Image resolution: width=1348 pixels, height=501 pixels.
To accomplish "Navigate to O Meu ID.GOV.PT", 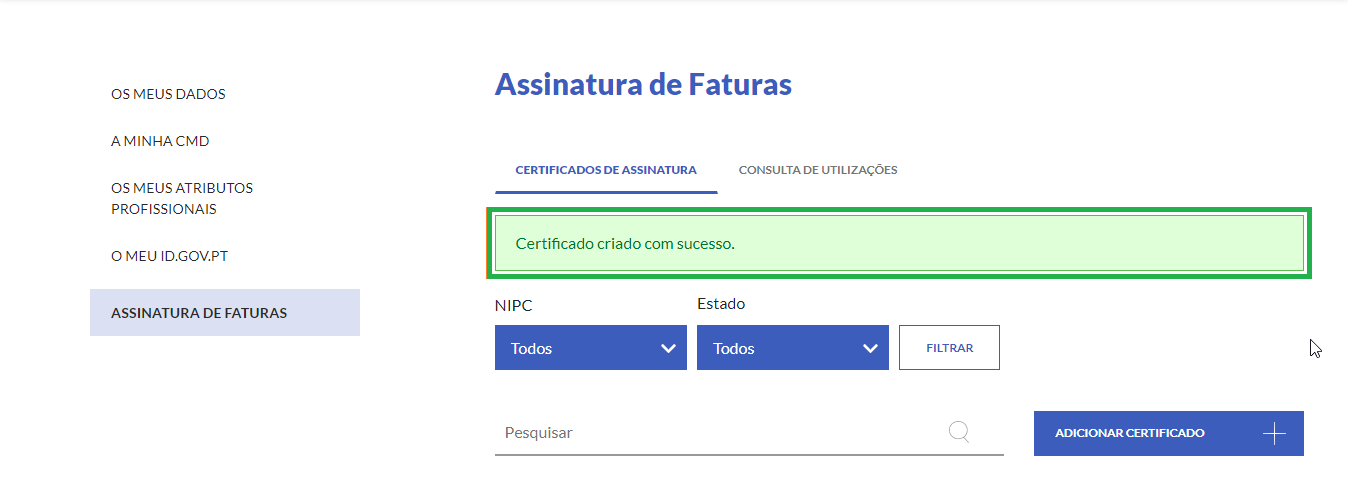I will click(170, 256).
